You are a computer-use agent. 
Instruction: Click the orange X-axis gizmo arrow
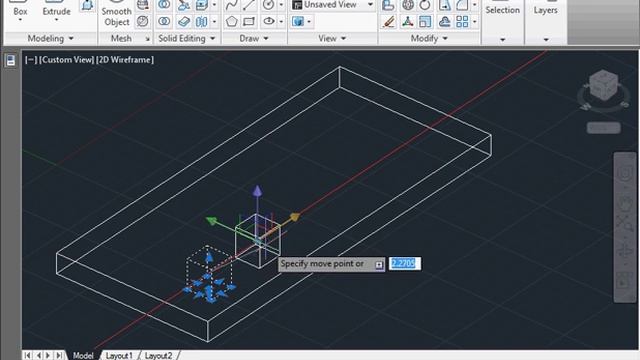point(294,218)
